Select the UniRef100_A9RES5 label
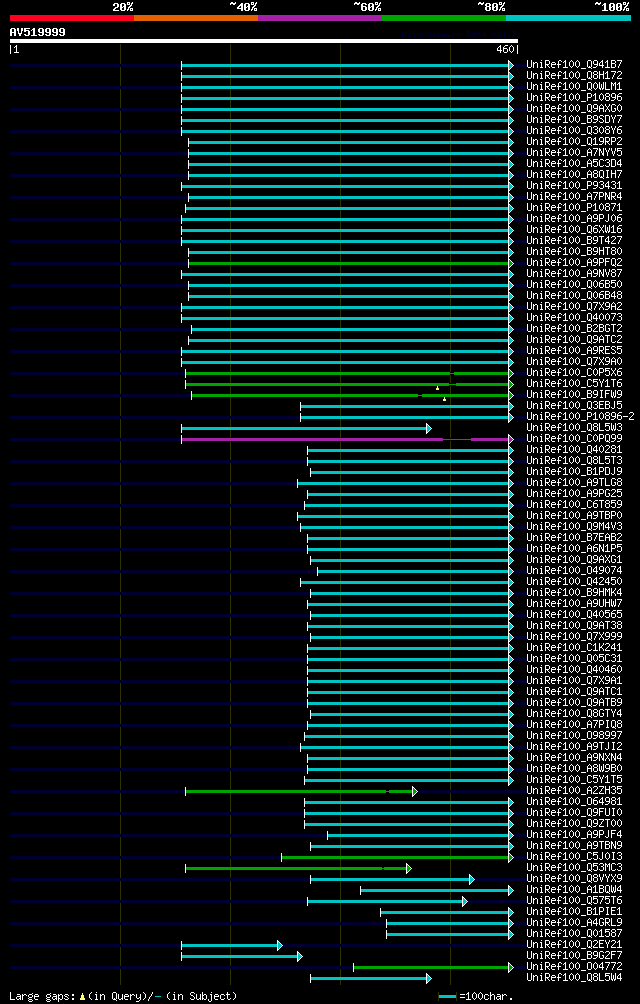Image resolution: width=640 pixels, height=1004 pixels. 574,350
